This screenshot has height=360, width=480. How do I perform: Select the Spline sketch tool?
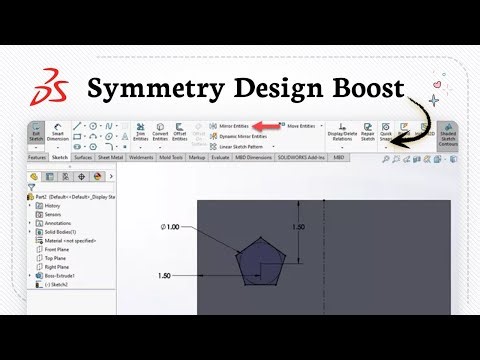(x=109, y=126)
